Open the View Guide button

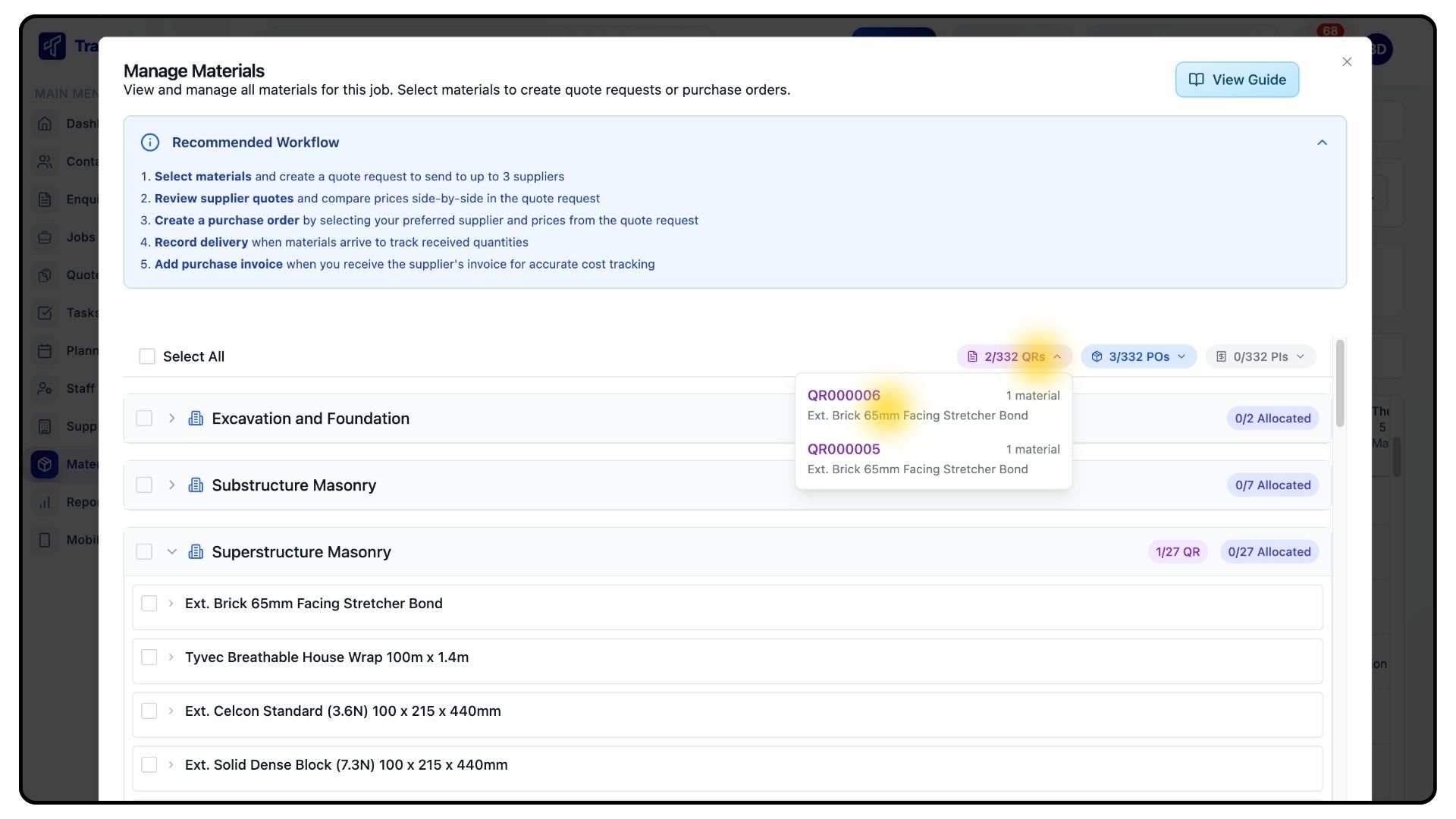click(1237, 80)
